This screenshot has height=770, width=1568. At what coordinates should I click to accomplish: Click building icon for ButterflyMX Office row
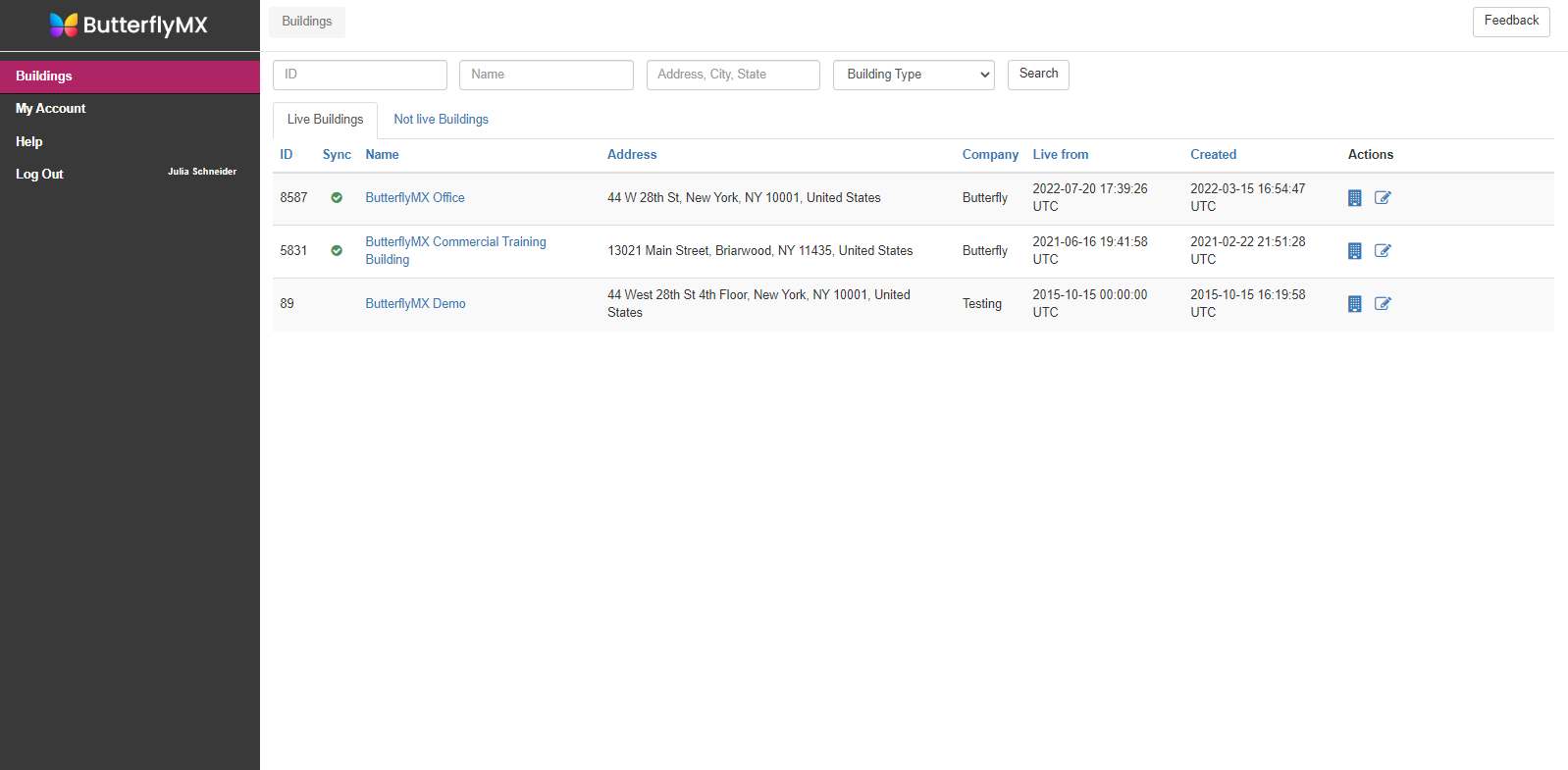(x=1354, y=198)
